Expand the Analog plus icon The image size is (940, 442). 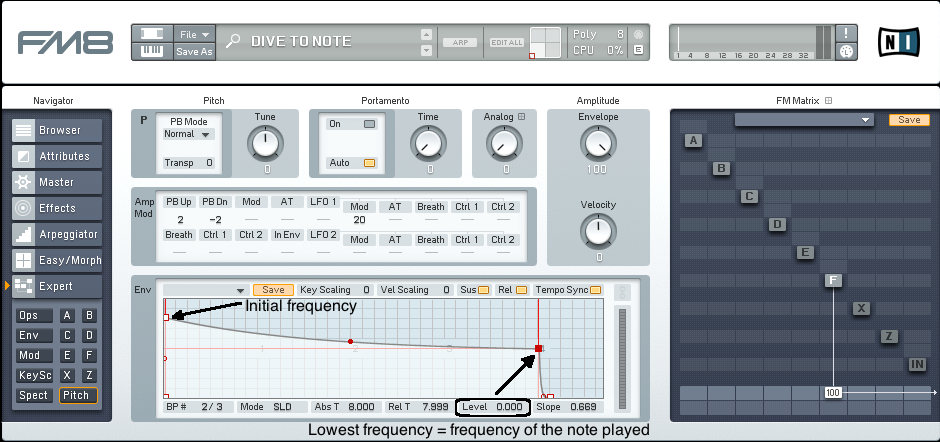pos(522,117)
